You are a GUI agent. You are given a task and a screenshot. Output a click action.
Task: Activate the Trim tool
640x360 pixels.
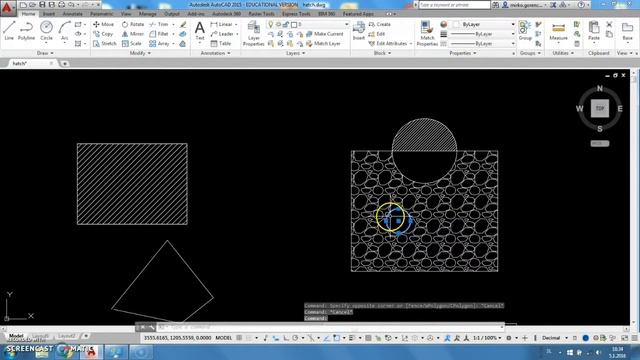pyautogui.click(x=159, y=24)
